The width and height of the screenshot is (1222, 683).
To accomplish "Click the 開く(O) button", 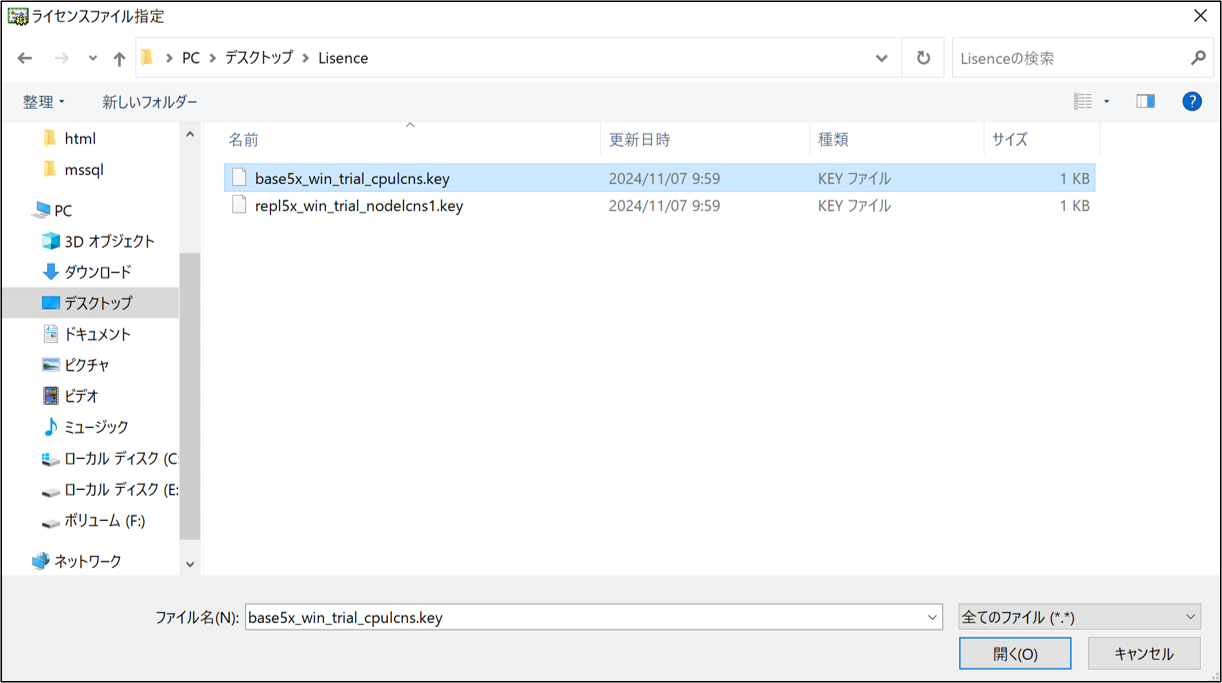I will 1014,653.
